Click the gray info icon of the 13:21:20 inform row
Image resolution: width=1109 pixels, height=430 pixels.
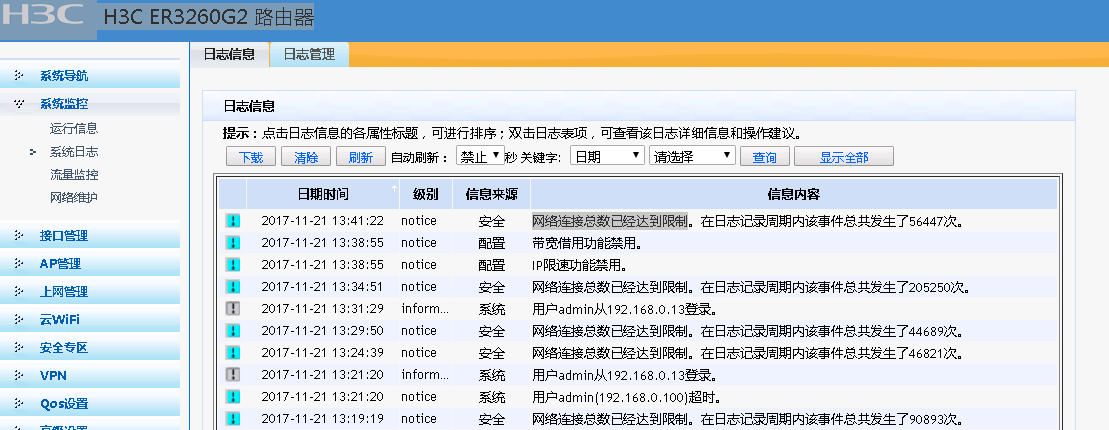tap(233, 374)
